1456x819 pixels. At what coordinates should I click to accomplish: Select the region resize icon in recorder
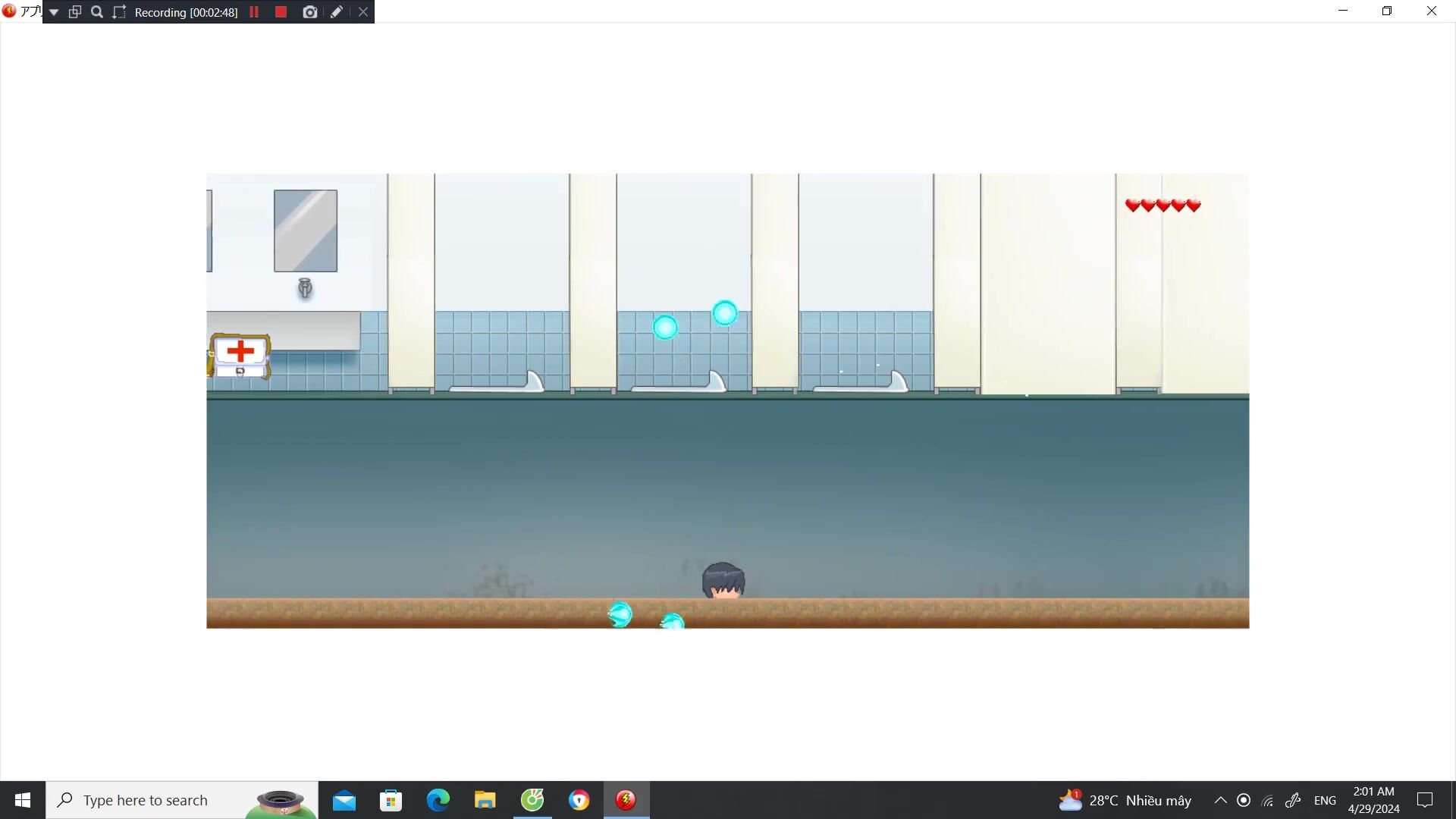click(119, 12)
